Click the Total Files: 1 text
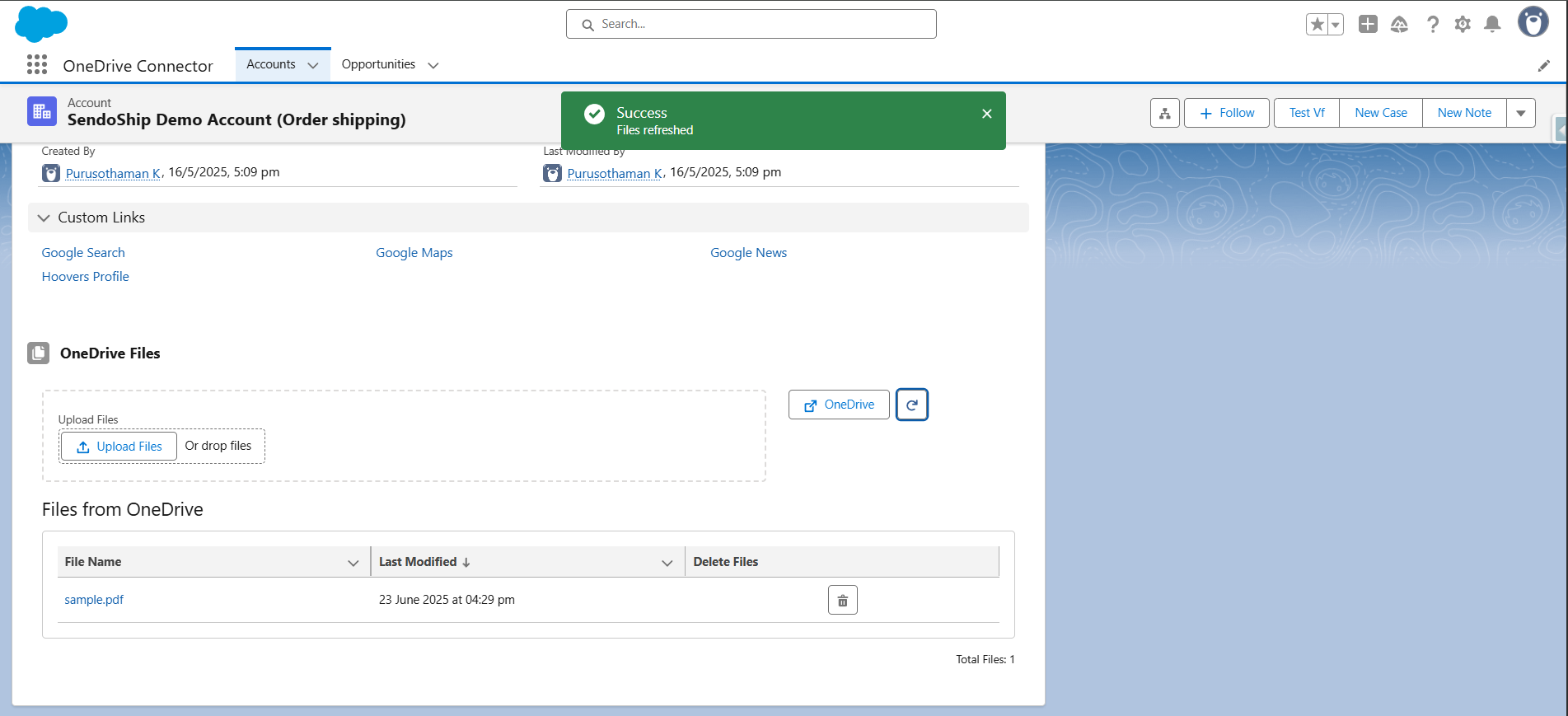The height and width of the screenshot is (716, 1568). 985,659
